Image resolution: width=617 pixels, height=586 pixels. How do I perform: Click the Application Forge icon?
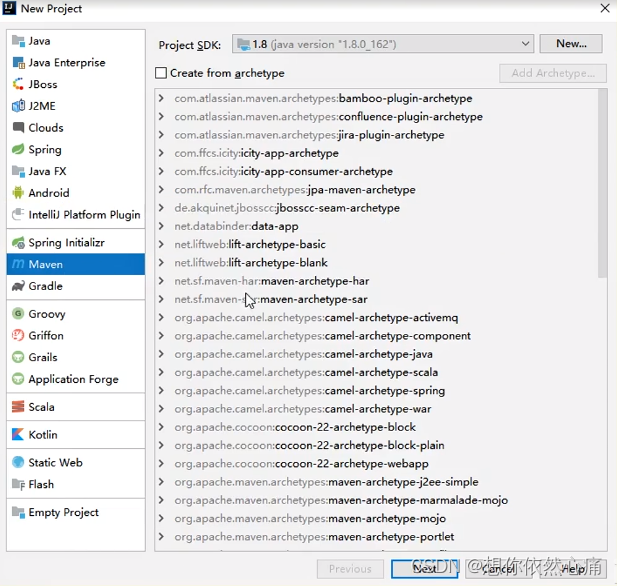point(18,379)
